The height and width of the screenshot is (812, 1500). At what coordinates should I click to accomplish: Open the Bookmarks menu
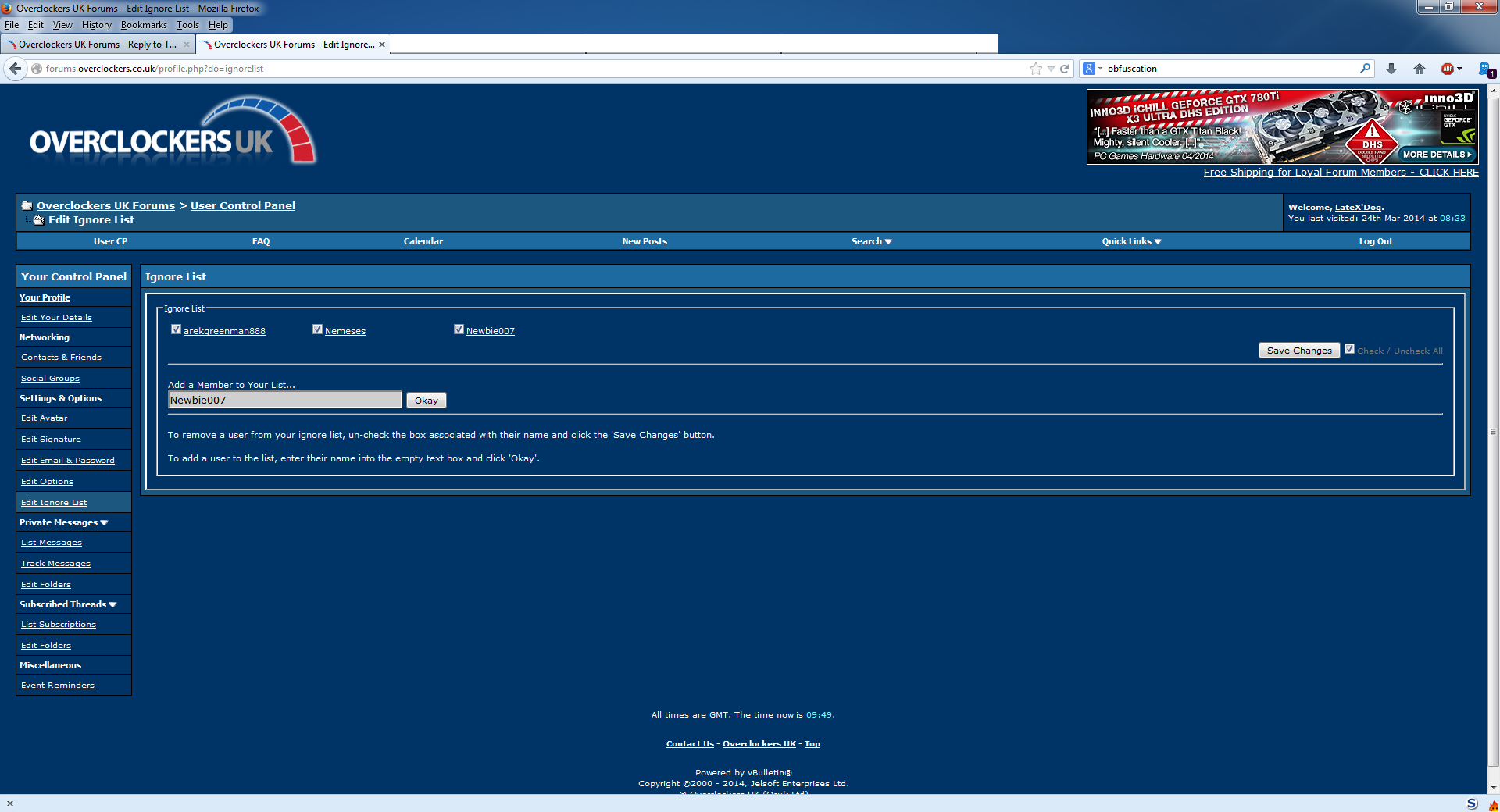(x=144, y=25)
